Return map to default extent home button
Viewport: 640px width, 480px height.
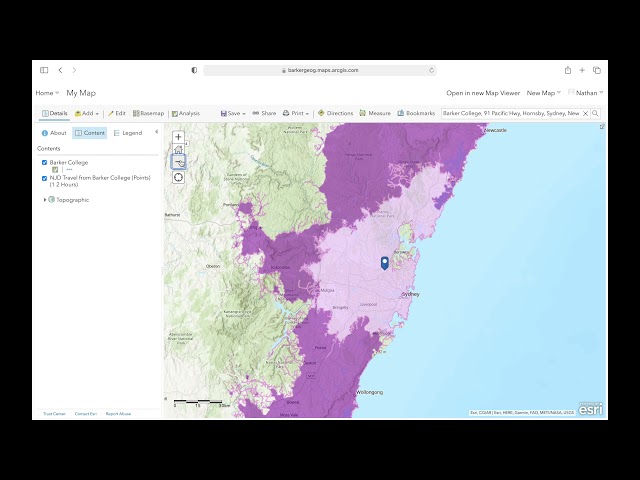pyautogui.click(x=178, y=149)
